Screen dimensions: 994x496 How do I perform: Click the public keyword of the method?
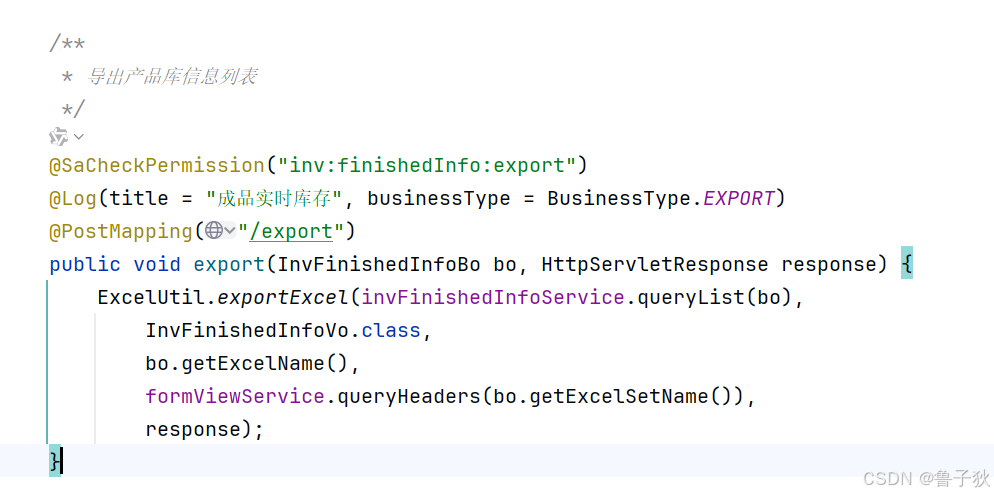point(85,264)
